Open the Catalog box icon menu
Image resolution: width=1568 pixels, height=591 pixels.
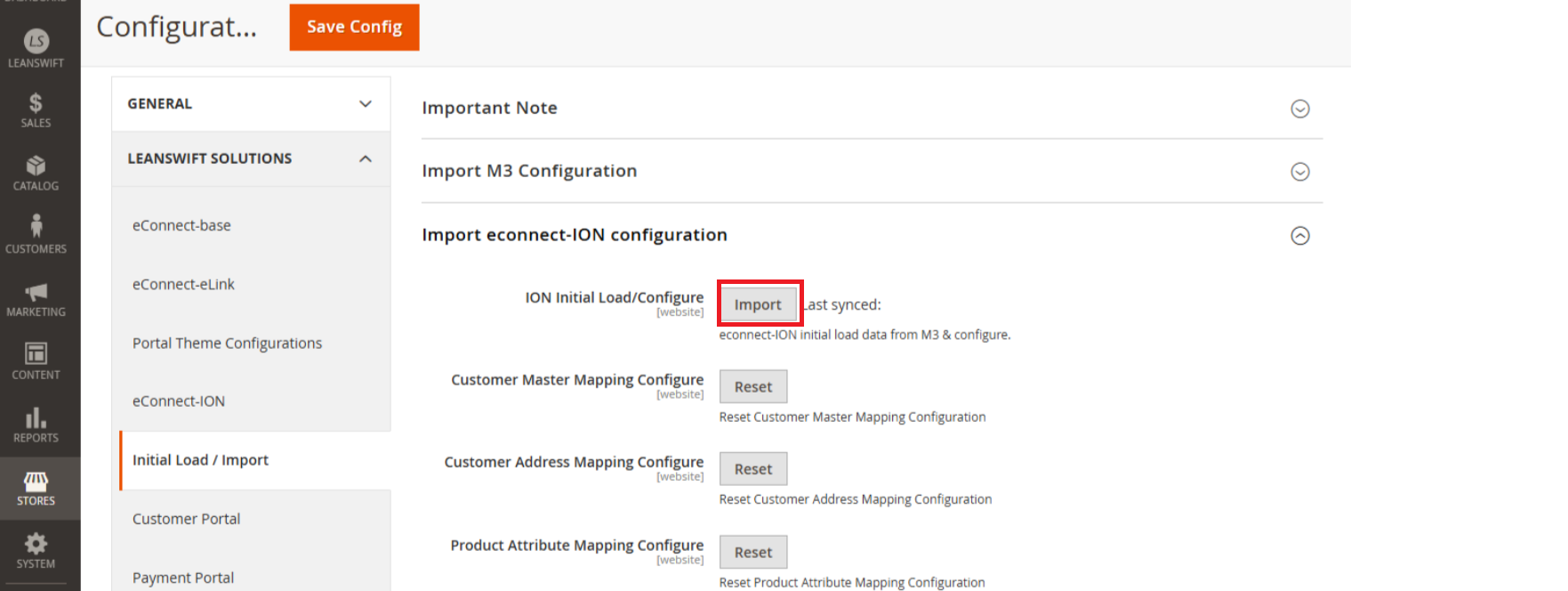tap(36, 167)
